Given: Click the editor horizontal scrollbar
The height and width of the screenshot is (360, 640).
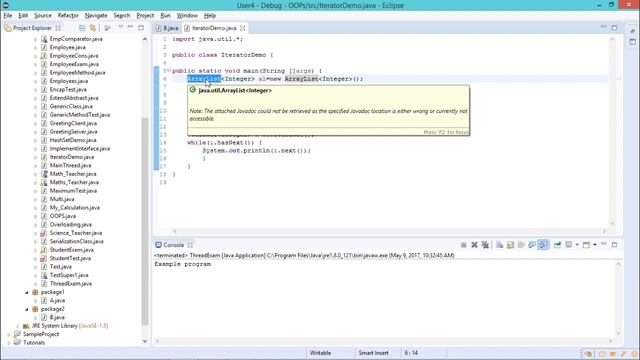Looking at the screenshot, I should coord(390,231).
